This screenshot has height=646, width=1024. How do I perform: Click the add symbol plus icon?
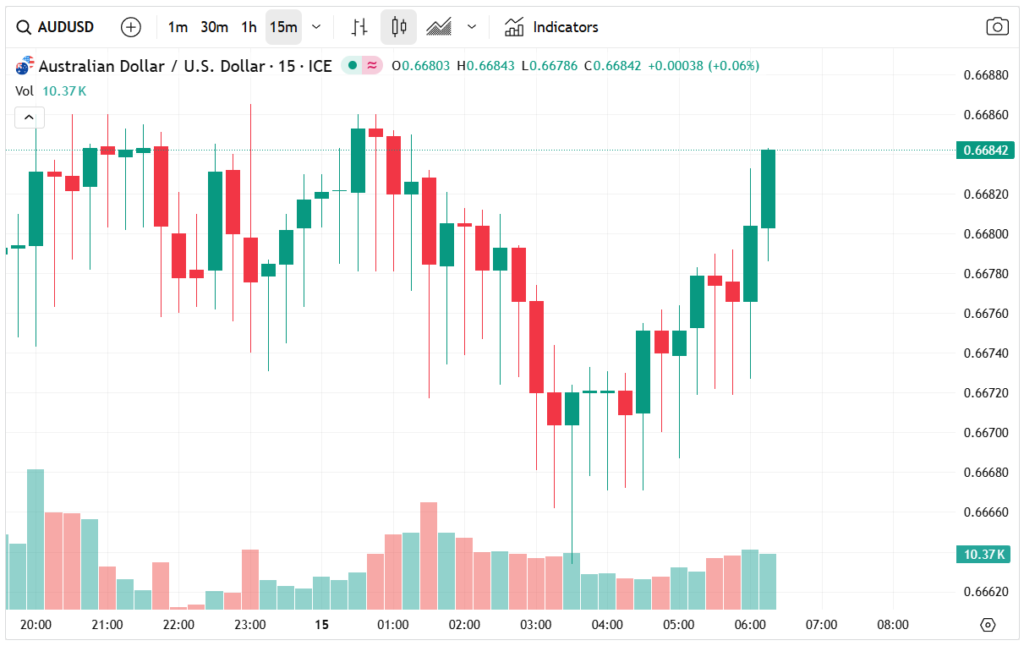[x=131, y=27]
